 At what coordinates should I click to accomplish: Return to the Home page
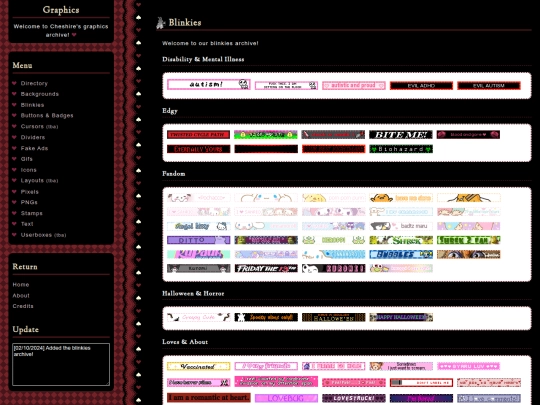pos(21,285)
